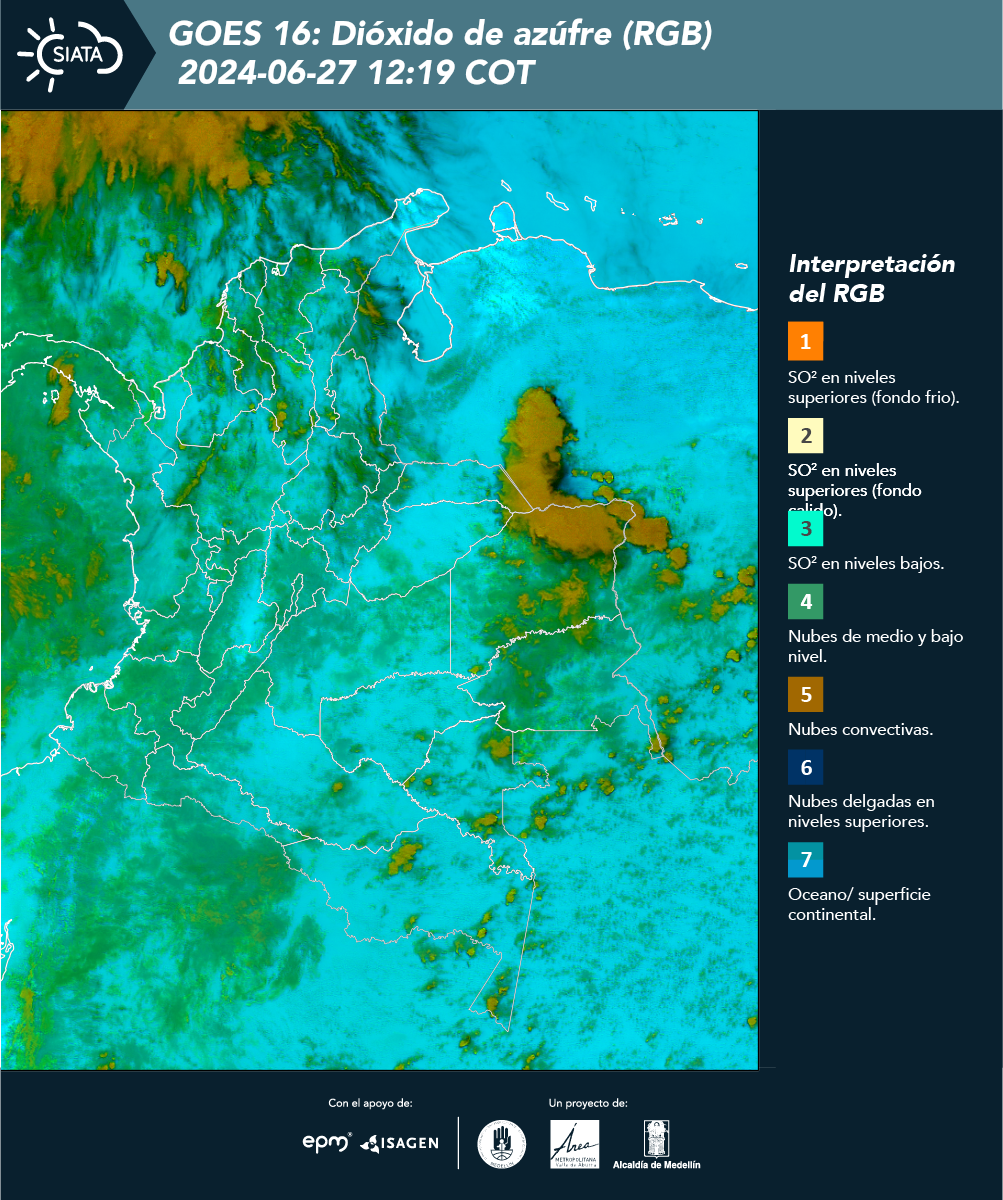The width and height of the screenshot is (1003, 1200).
Task: Click the 'Un proyecto de:' text
Action: pos(588,1103)
